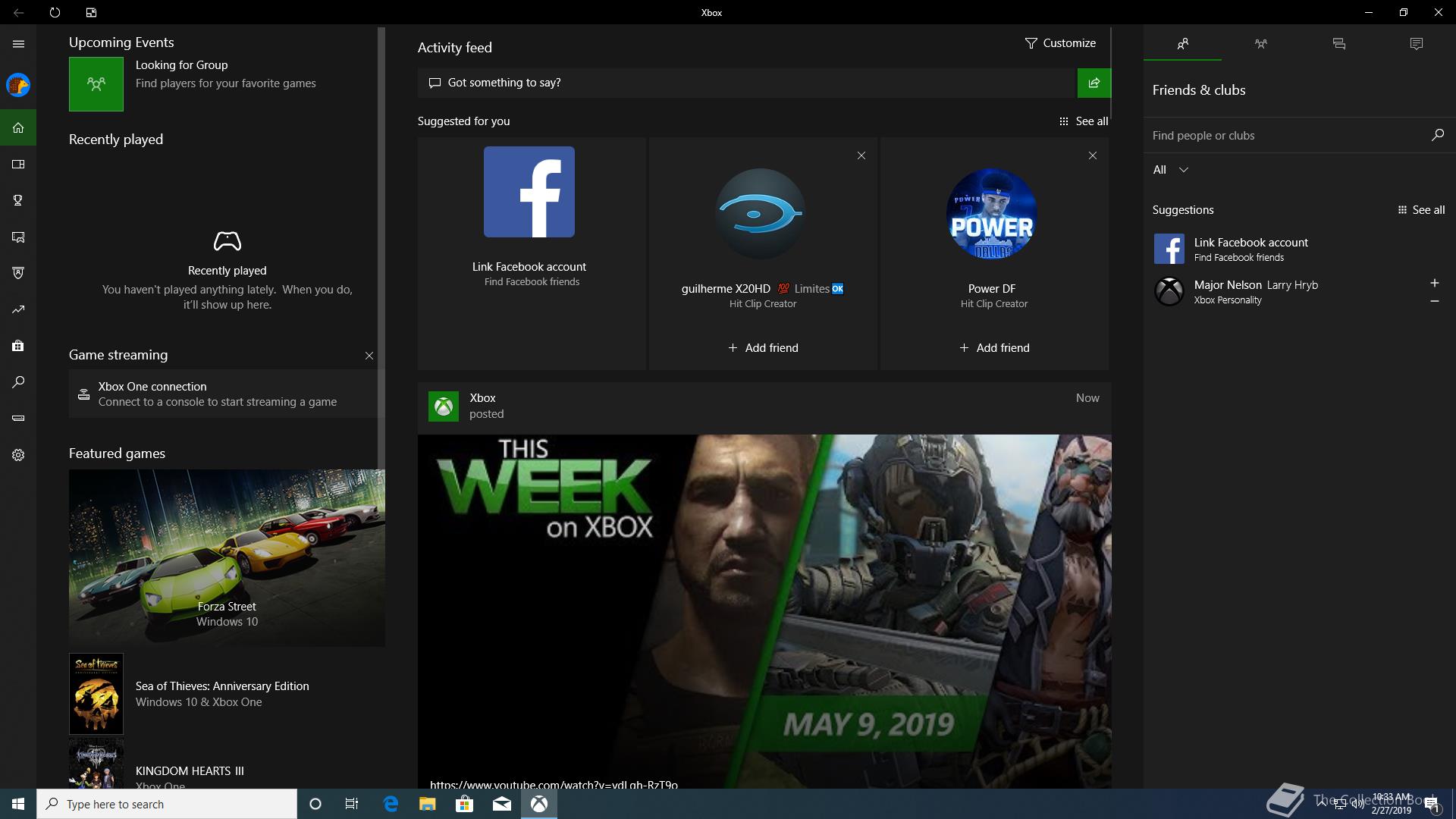The width and height of the screenshot is (1456, 819).
Task: Open the hamburger navigation menu
Action: click(18, 44)
